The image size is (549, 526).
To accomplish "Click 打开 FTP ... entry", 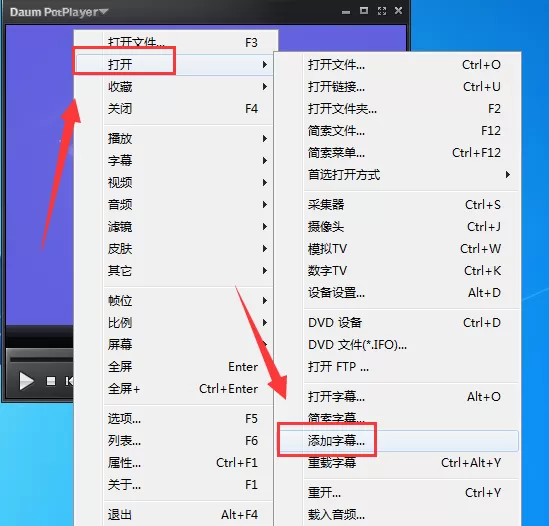I will point(397,367).
